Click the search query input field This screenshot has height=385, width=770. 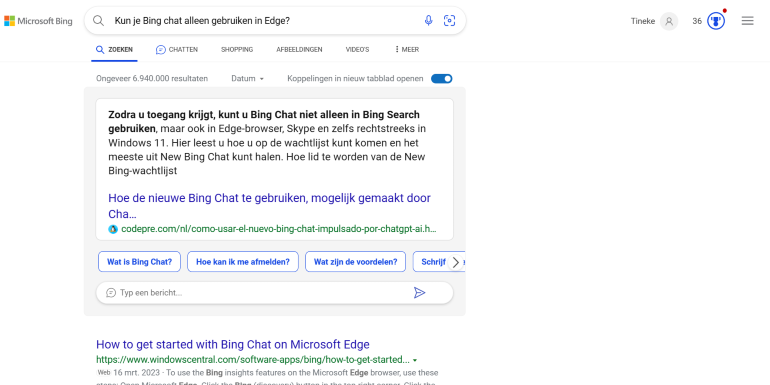(x=265, y=21)
